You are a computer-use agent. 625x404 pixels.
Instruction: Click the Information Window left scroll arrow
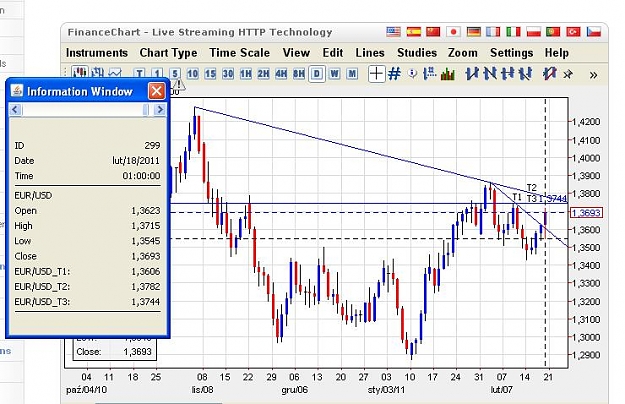tap(15, 109)
